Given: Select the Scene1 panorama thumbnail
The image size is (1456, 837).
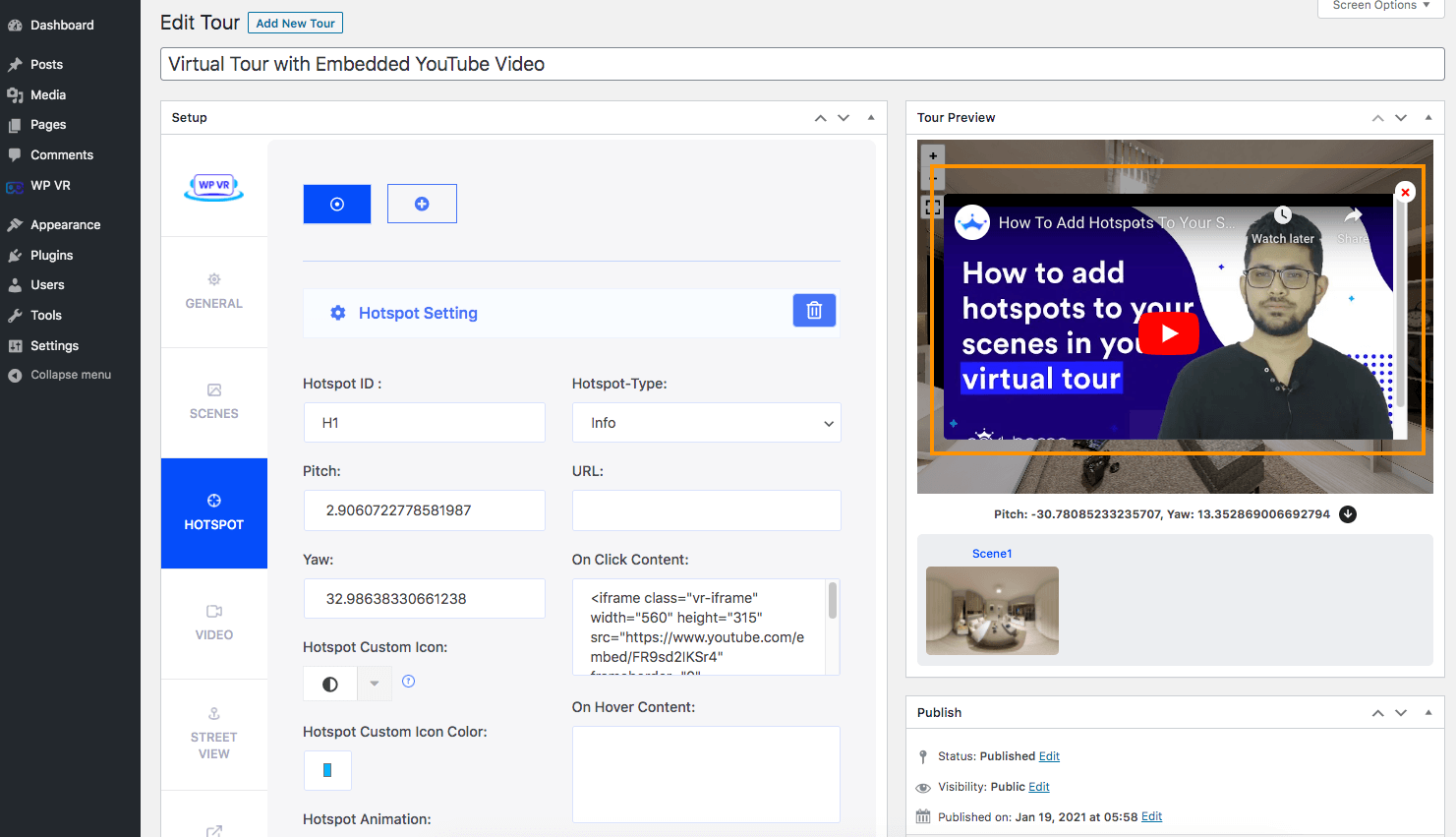Looking at the screenshot, I should [992, 611].
